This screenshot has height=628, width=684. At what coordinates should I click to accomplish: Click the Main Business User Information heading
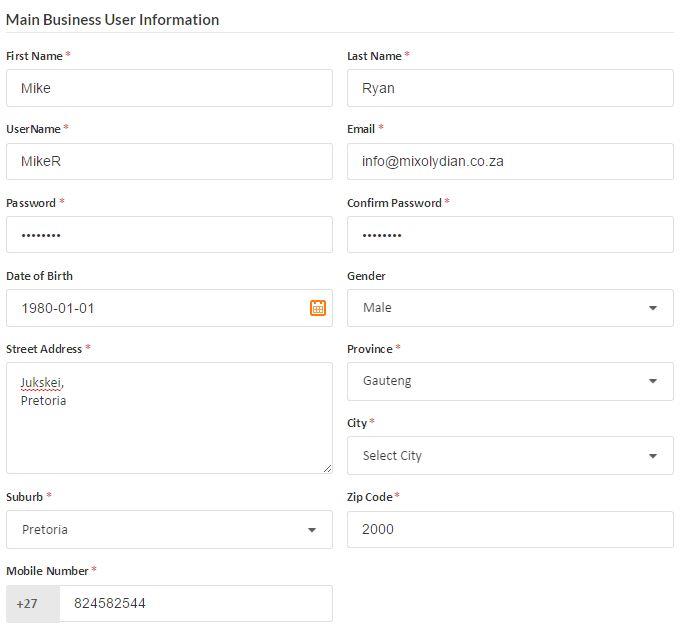tap(113, 19)
